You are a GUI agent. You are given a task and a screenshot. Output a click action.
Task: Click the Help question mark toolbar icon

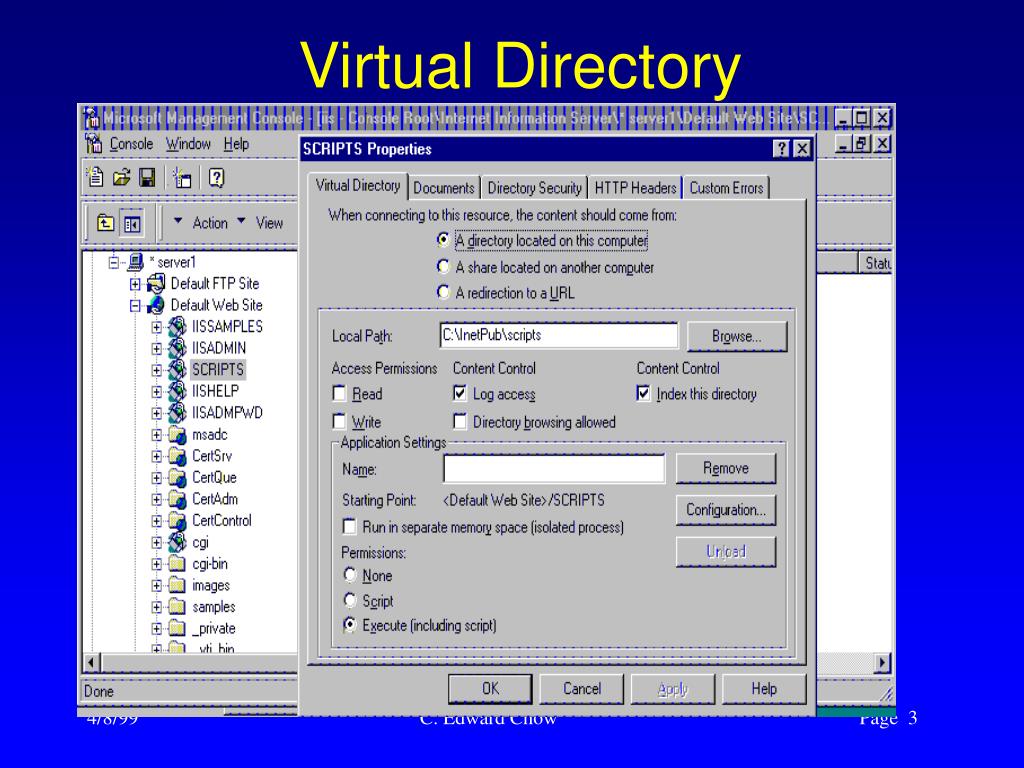(216, 178)
